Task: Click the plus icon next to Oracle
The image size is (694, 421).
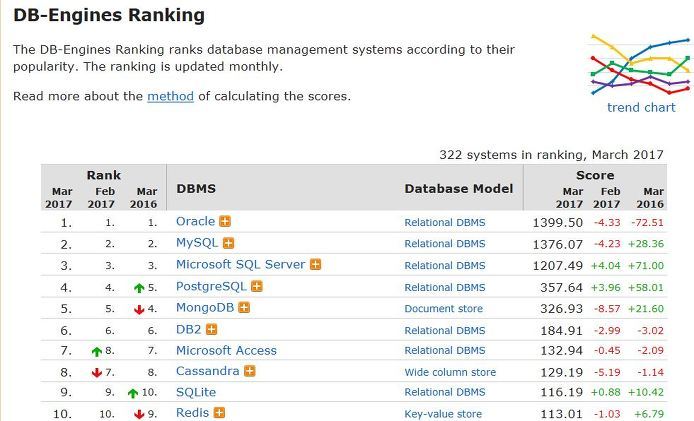Action: point(225,221)
